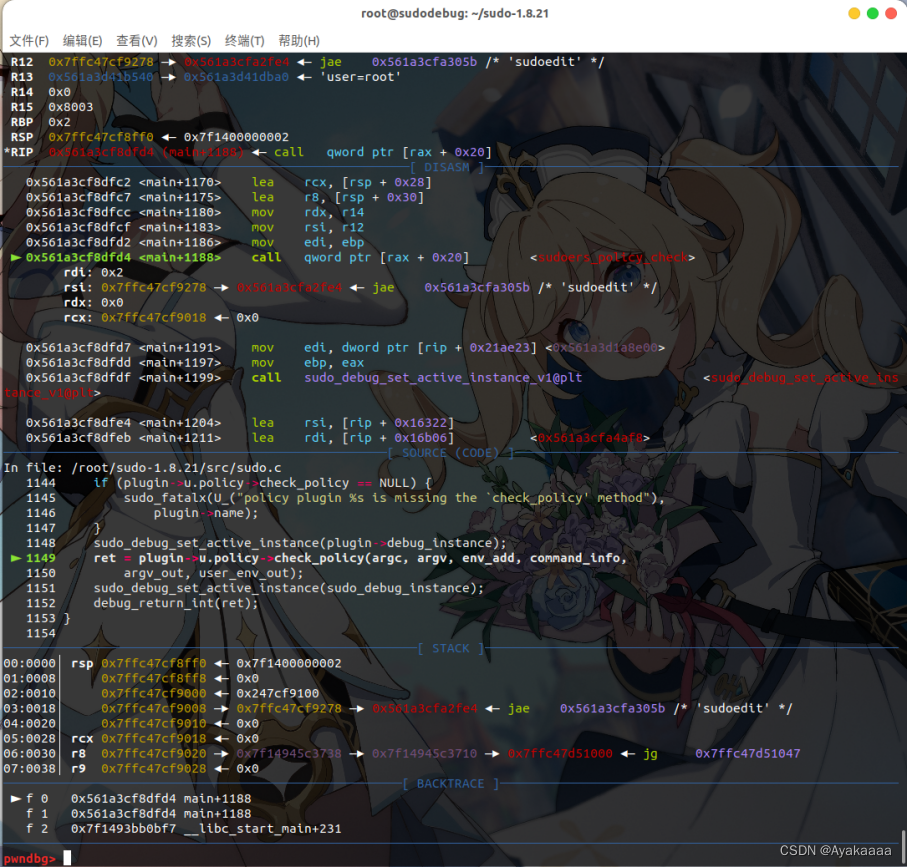Click source line 1148
This screenshot has width=907, height=868.
click(266, 543)
